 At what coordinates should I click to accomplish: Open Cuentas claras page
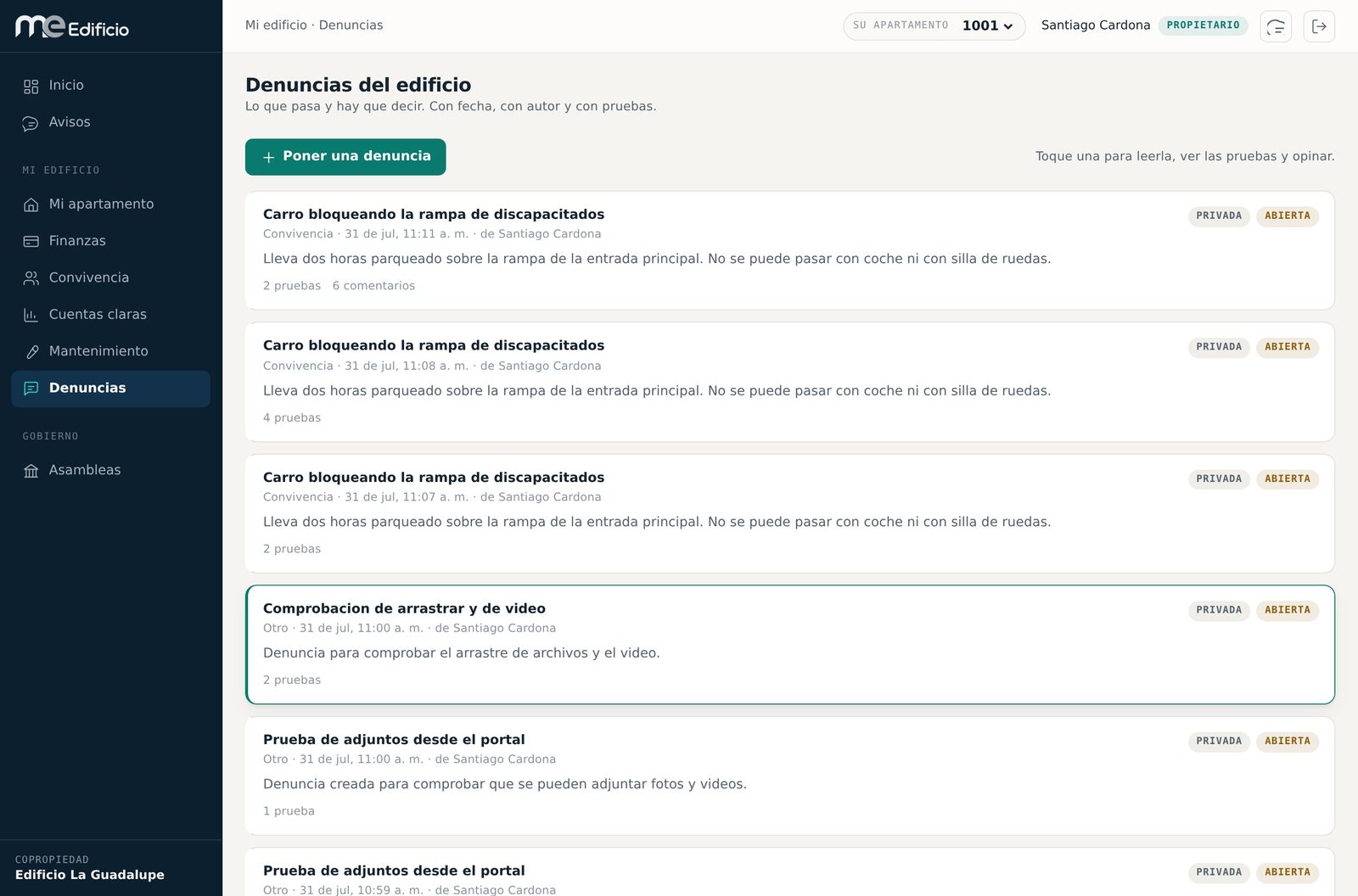[x=111, y=315]
